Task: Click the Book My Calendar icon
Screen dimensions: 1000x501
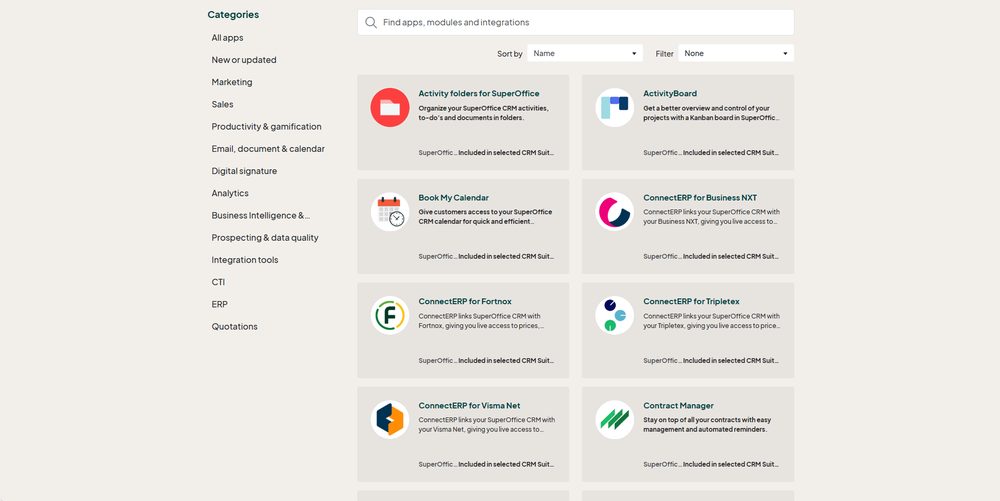Action: (x=390, y=212)
